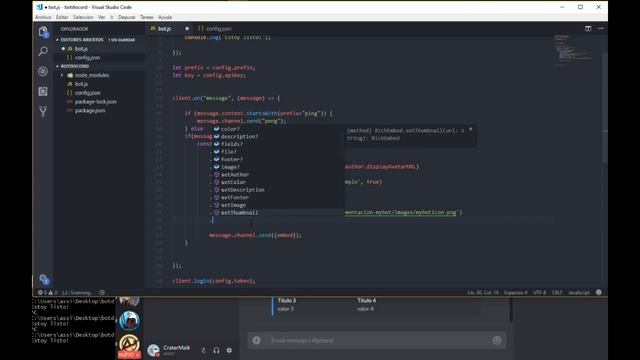The width and height of the screenshot is (640, 360).
Task: Open the Tareas menu
Action: tap(147, 17)
